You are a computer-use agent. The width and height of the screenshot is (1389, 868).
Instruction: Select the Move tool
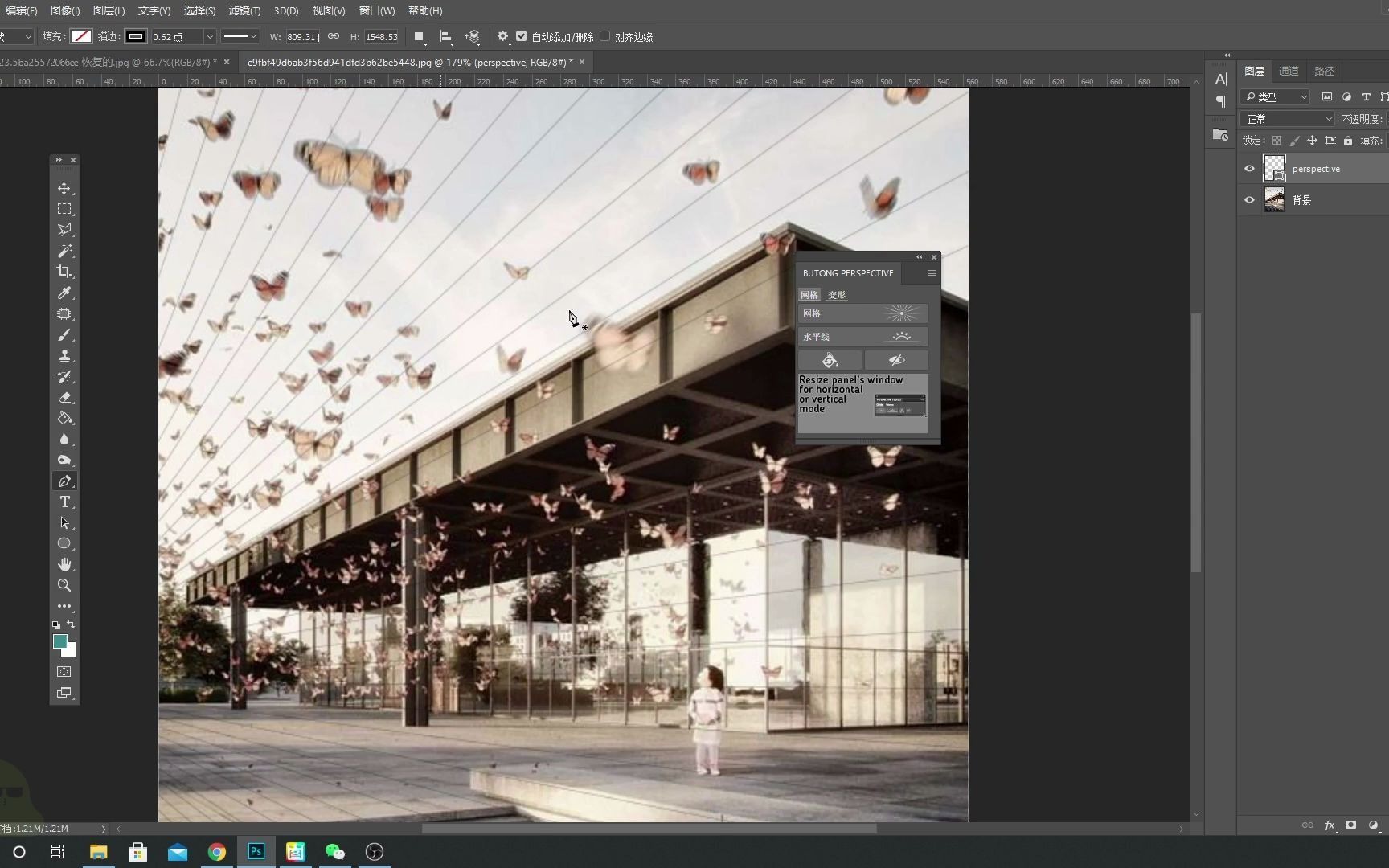click(x=64, y=188)
